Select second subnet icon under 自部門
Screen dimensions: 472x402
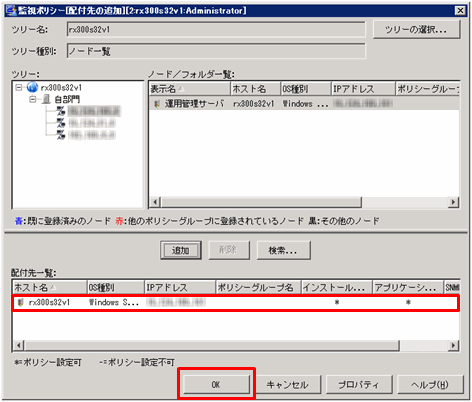(60, 123)
